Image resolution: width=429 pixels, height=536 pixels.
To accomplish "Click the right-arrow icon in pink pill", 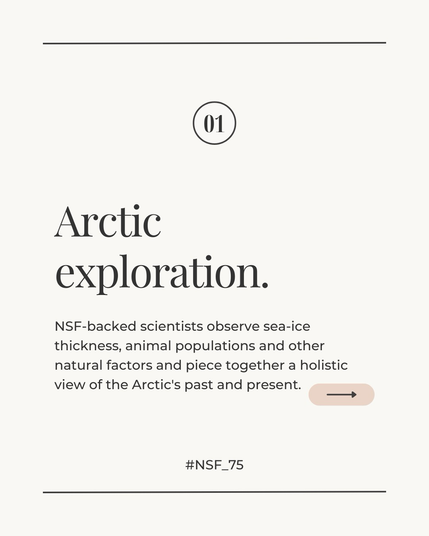I will point(341,394).
